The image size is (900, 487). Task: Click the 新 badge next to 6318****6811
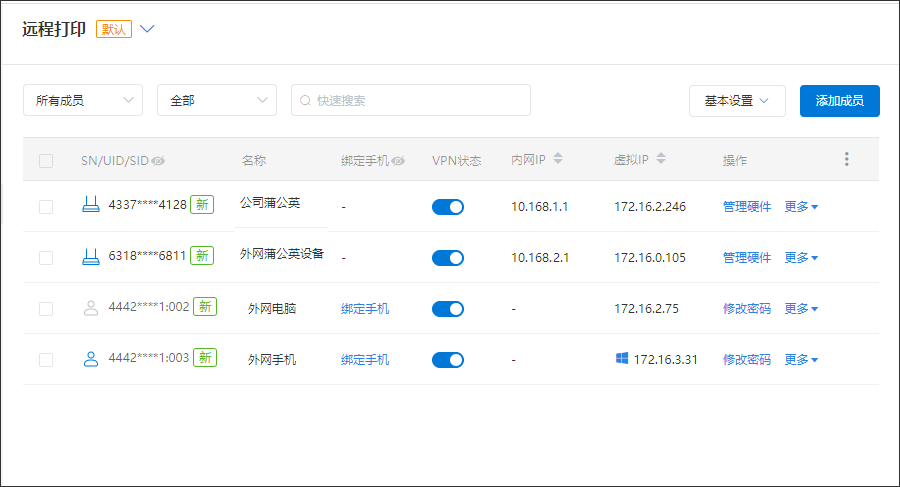tap(202, 256)
